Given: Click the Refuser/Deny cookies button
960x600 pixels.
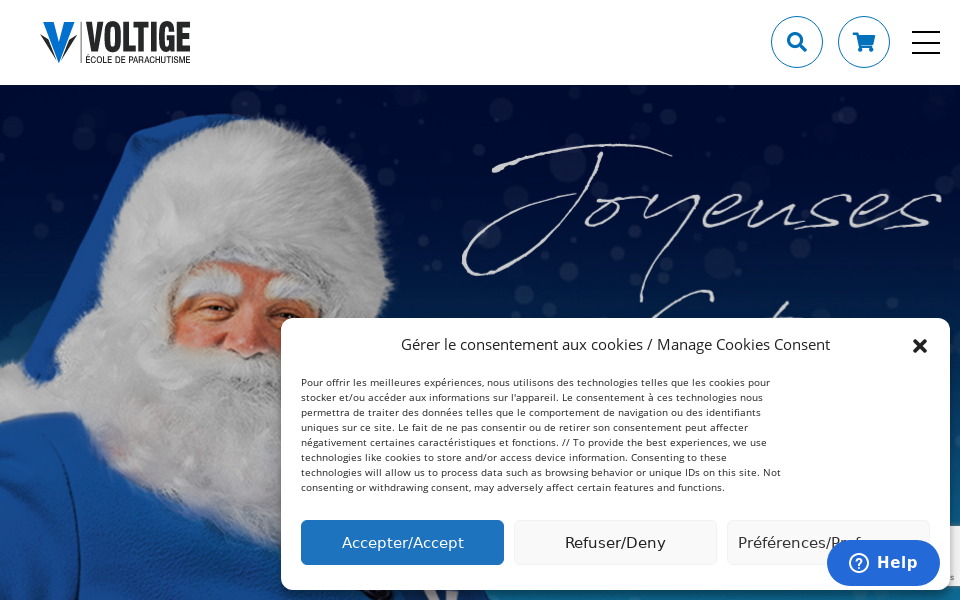Looking at the screenshot, I should 615,542.
